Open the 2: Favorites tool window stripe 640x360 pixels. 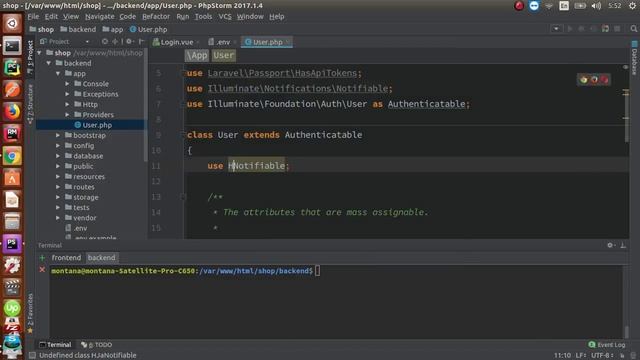pos(30,313)
